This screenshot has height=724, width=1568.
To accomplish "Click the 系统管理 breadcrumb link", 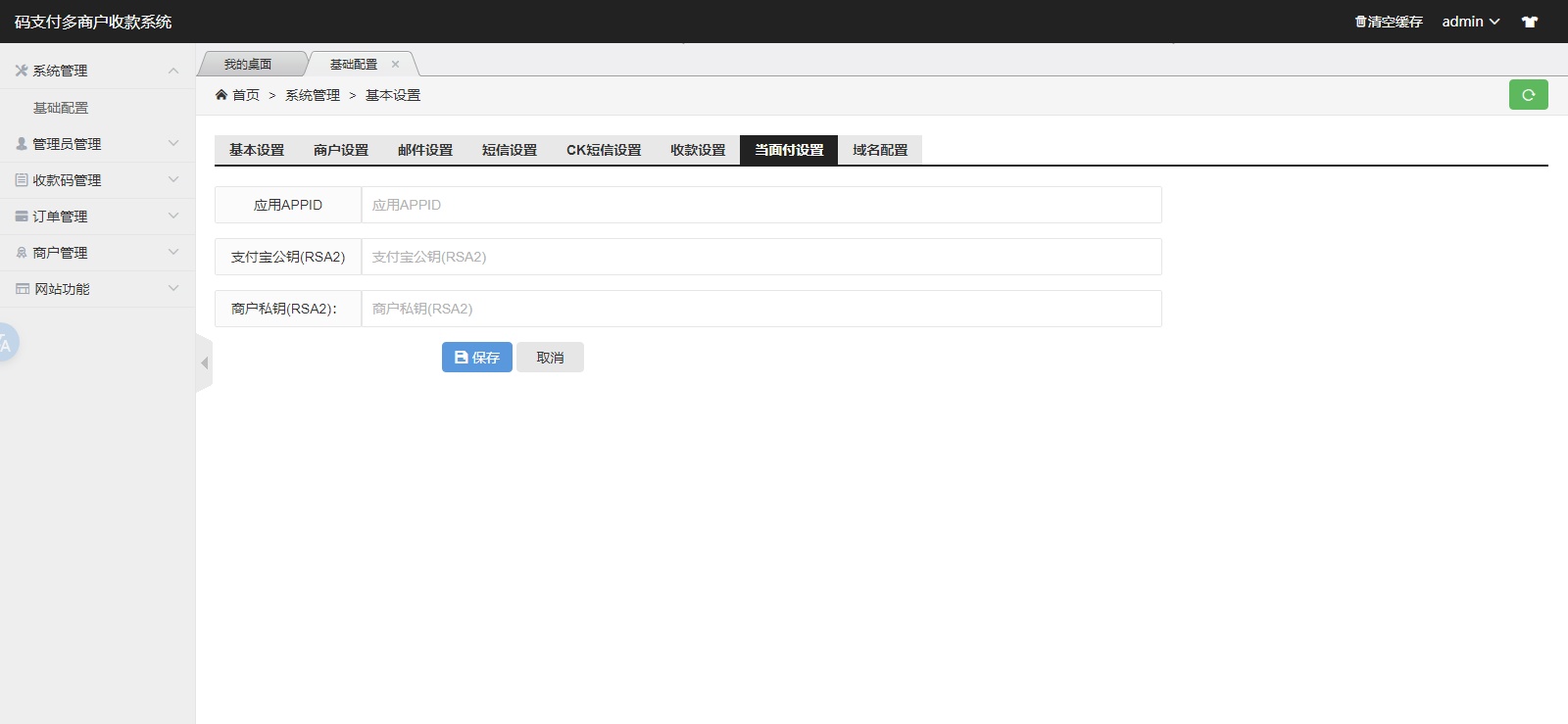I will (313, 95).
